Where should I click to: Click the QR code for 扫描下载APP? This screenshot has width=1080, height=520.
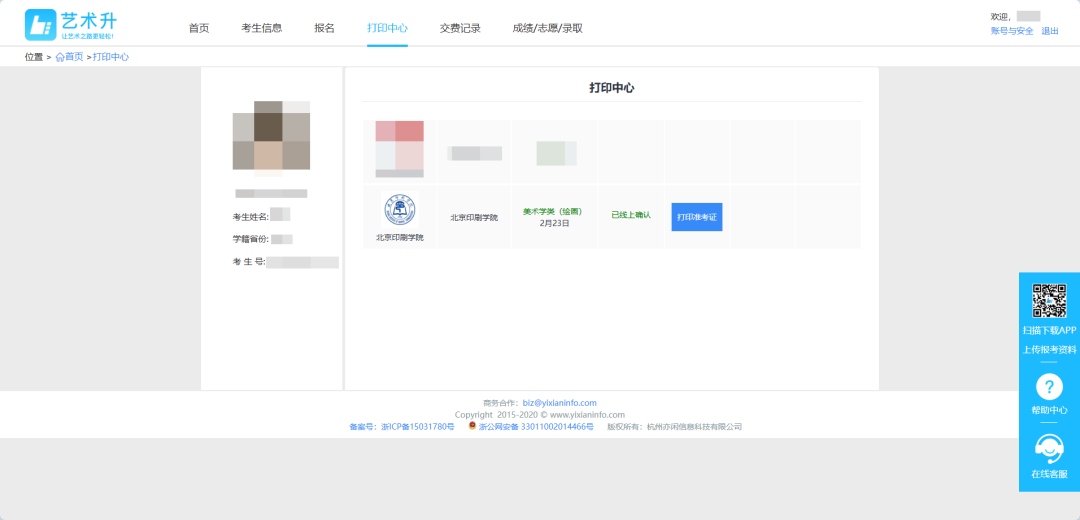click(1049, 300)
